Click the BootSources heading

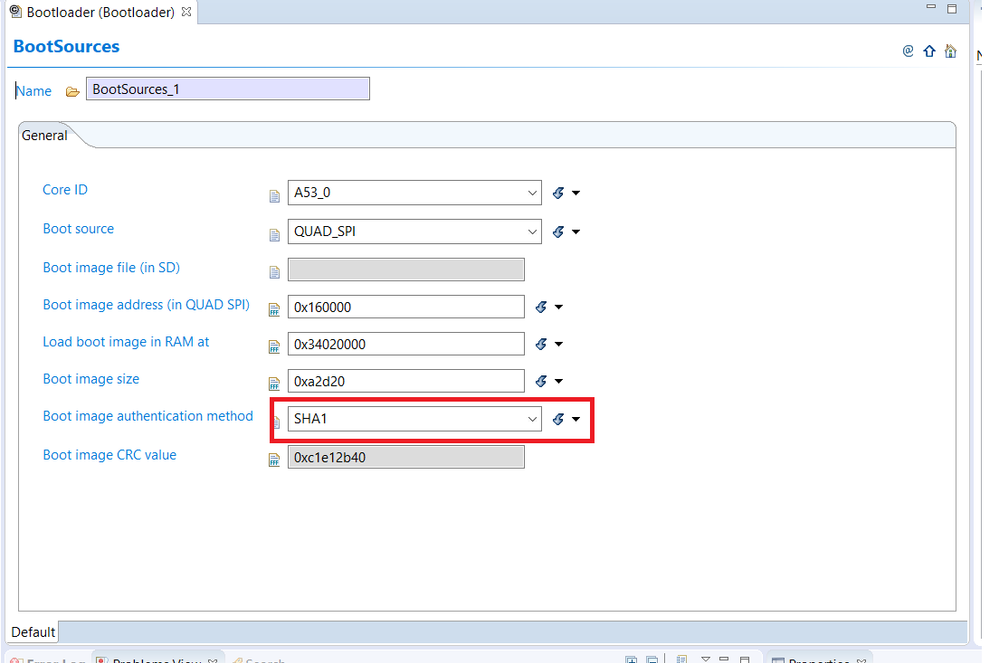(66, 46)
